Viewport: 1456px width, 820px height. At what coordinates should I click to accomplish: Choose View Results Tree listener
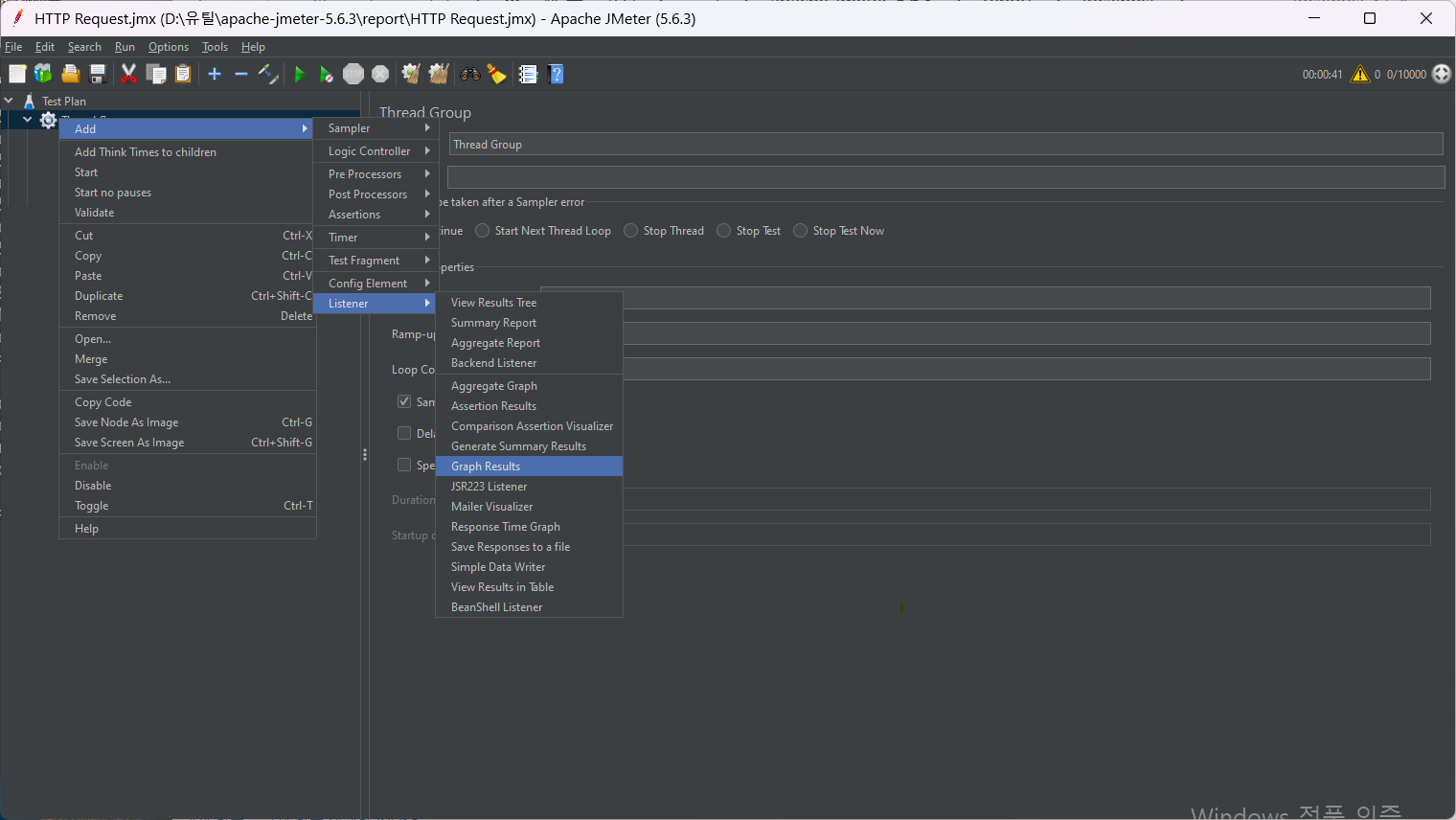click(x=530, y=303)
